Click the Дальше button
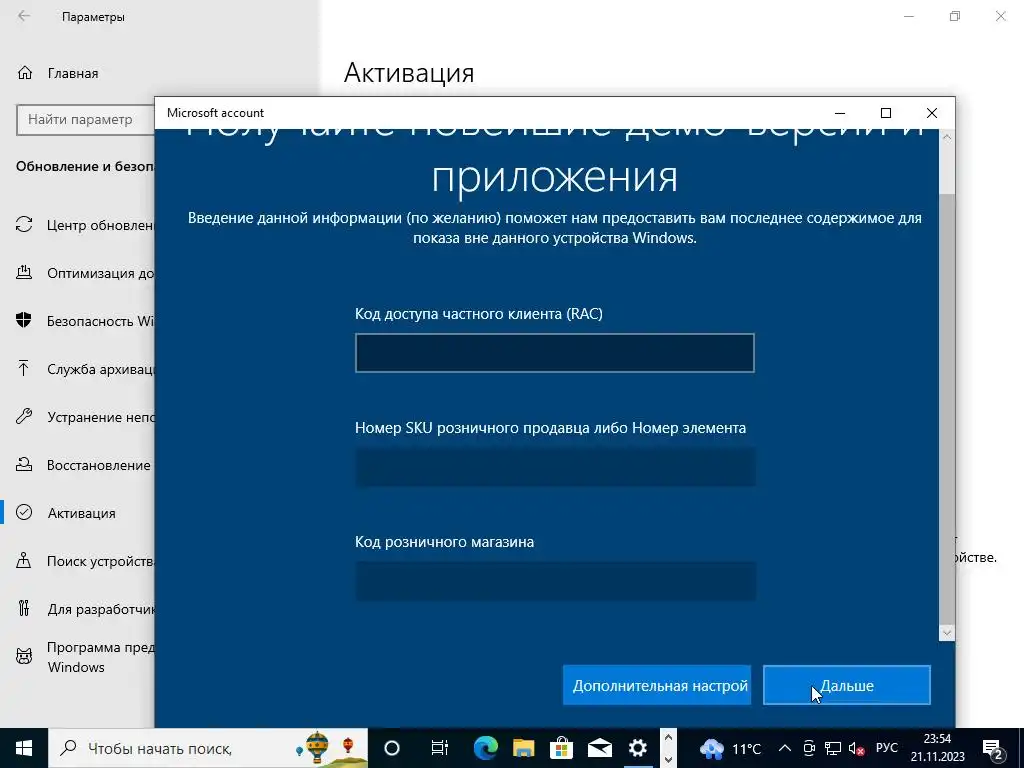1024x768 pixels. click(846, 685)
